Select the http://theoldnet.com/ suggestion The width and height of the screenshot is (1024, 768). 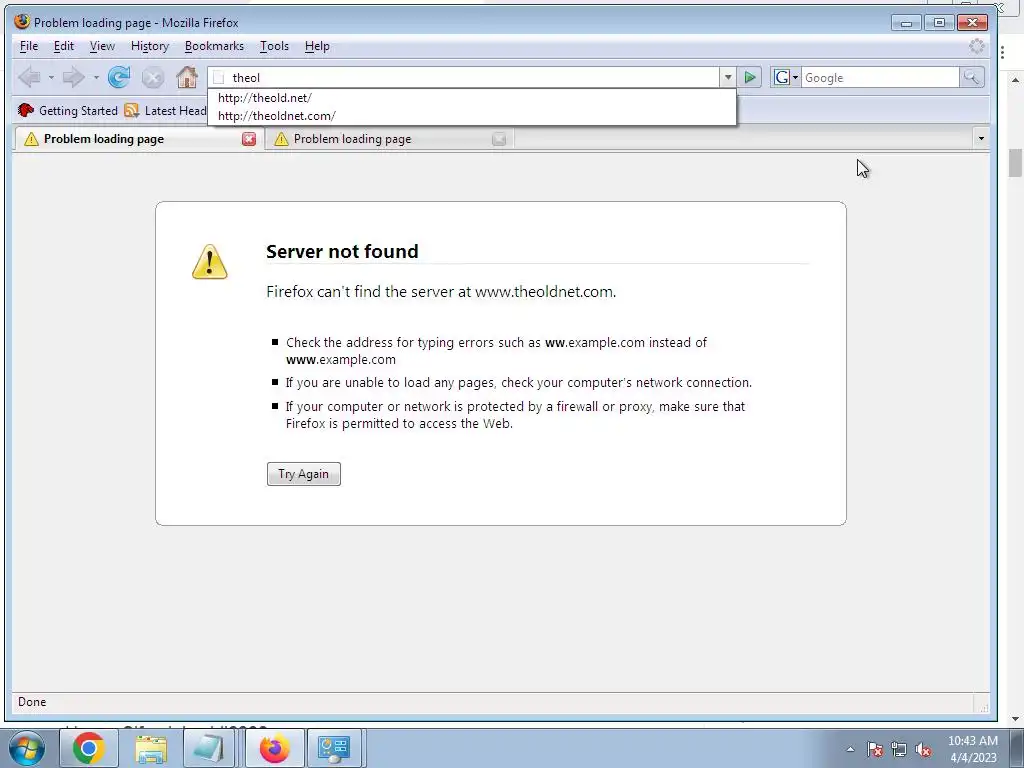point(472,116)
